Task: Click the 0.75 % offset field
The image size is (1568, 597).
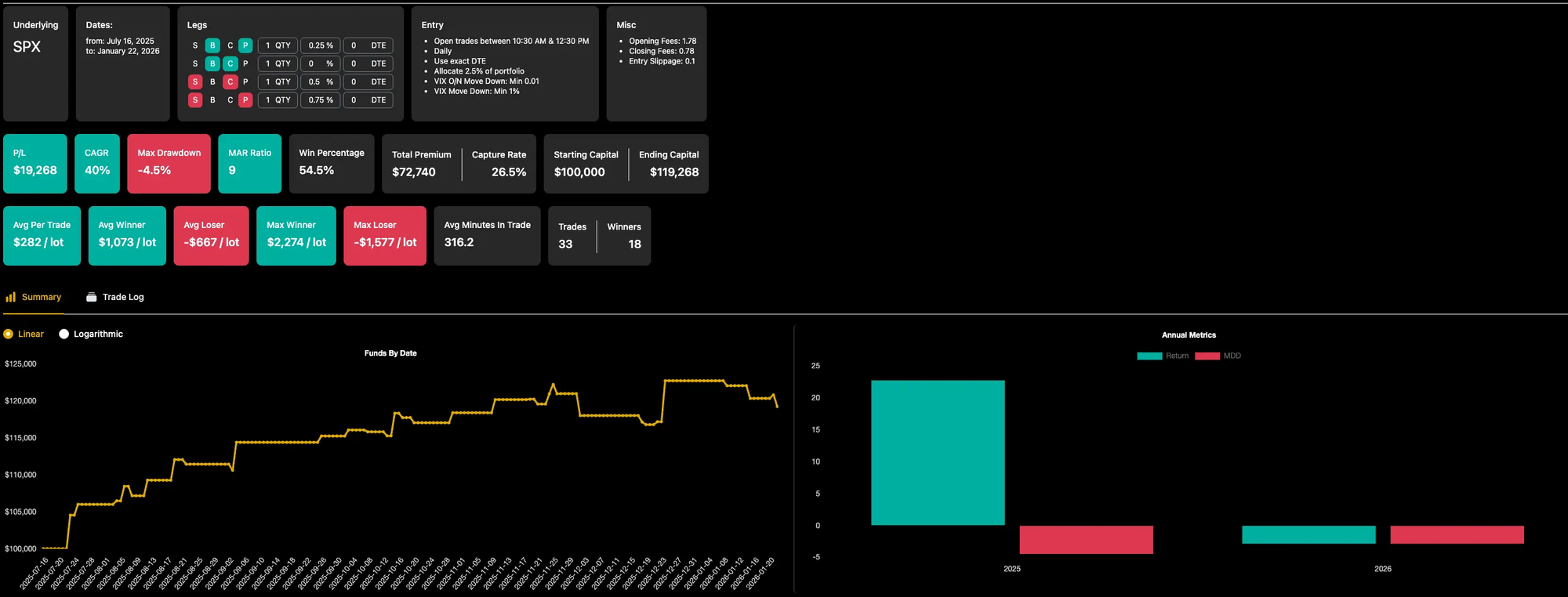Action: click(320, 100)
